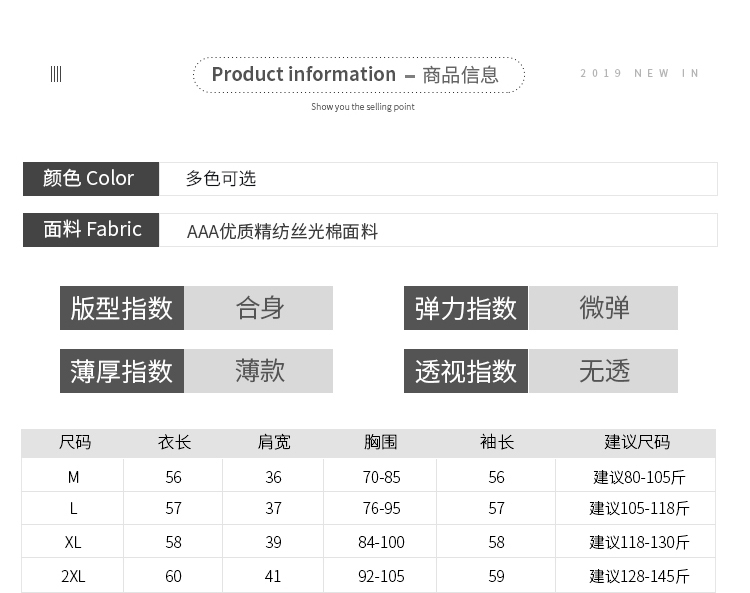The height and width of the screenshot is (593, 750).
Task: Click bust value 70-85
Action: [x=381, y=477]
